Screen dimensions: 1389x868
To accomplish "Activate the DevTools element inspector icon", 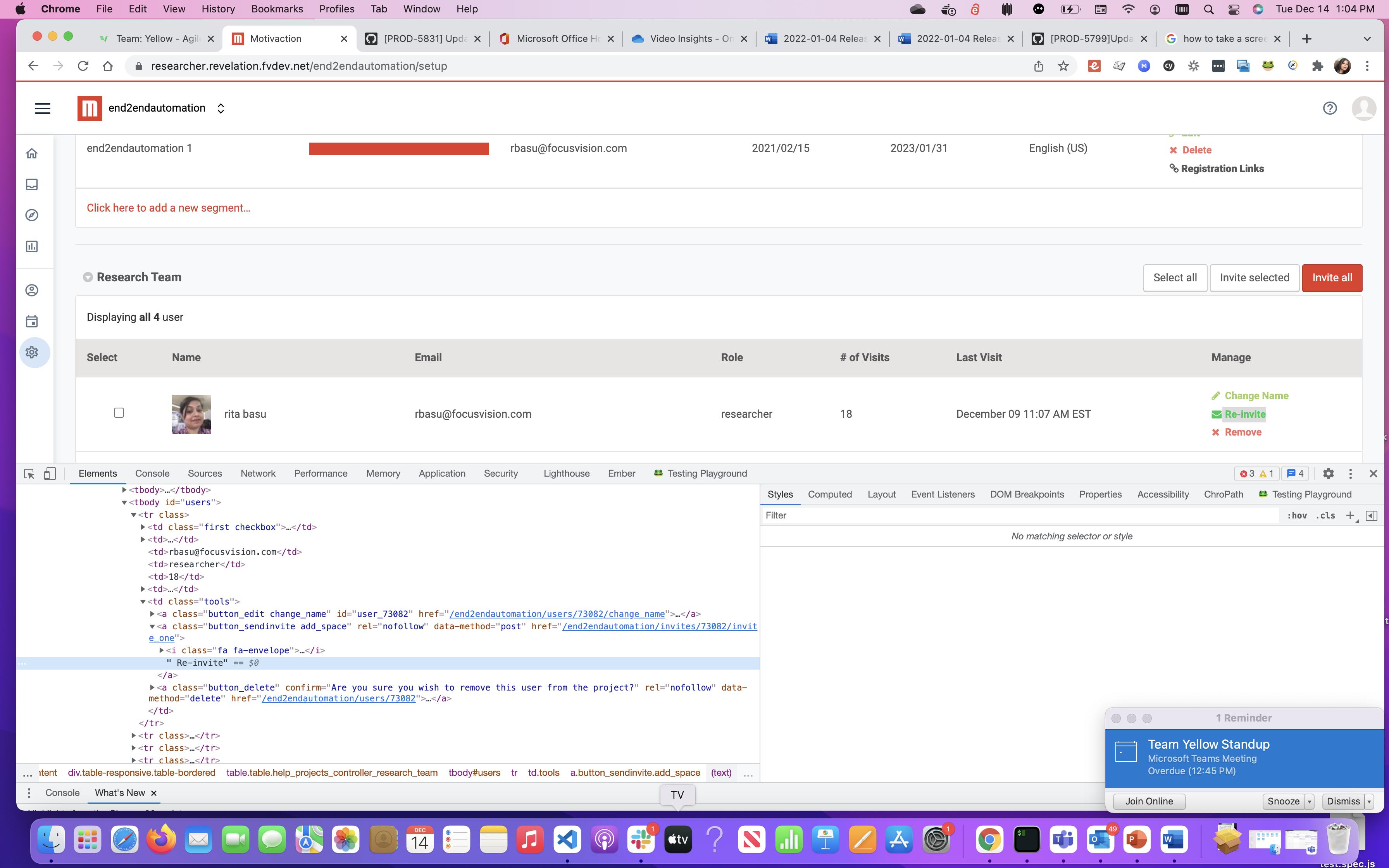I will (x=29, y=474).
